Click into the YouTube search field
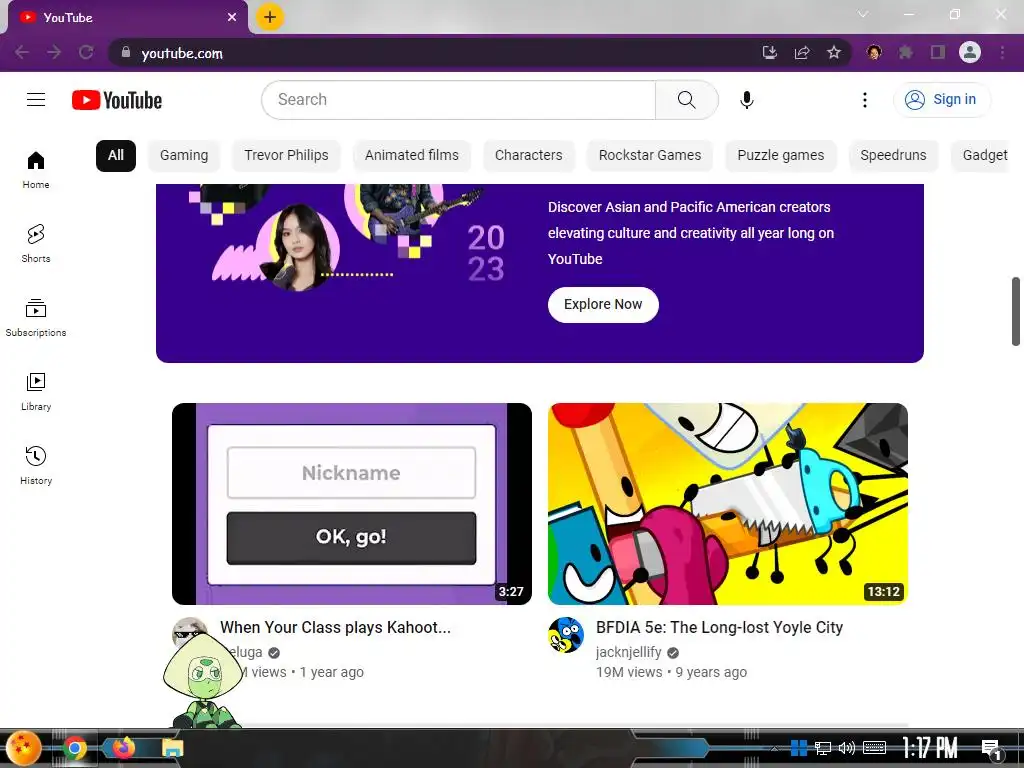 [x=458, y=100]
